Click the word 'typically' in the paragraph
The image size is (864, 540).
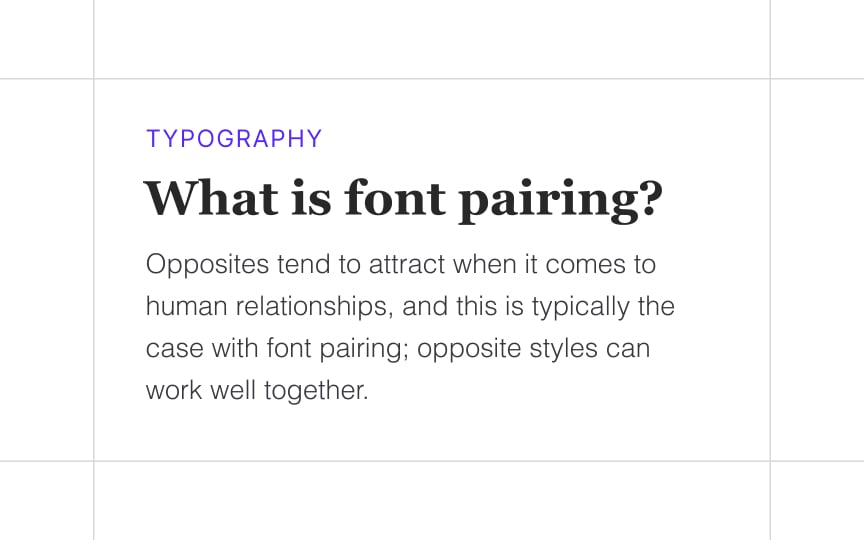click(580, 307)
